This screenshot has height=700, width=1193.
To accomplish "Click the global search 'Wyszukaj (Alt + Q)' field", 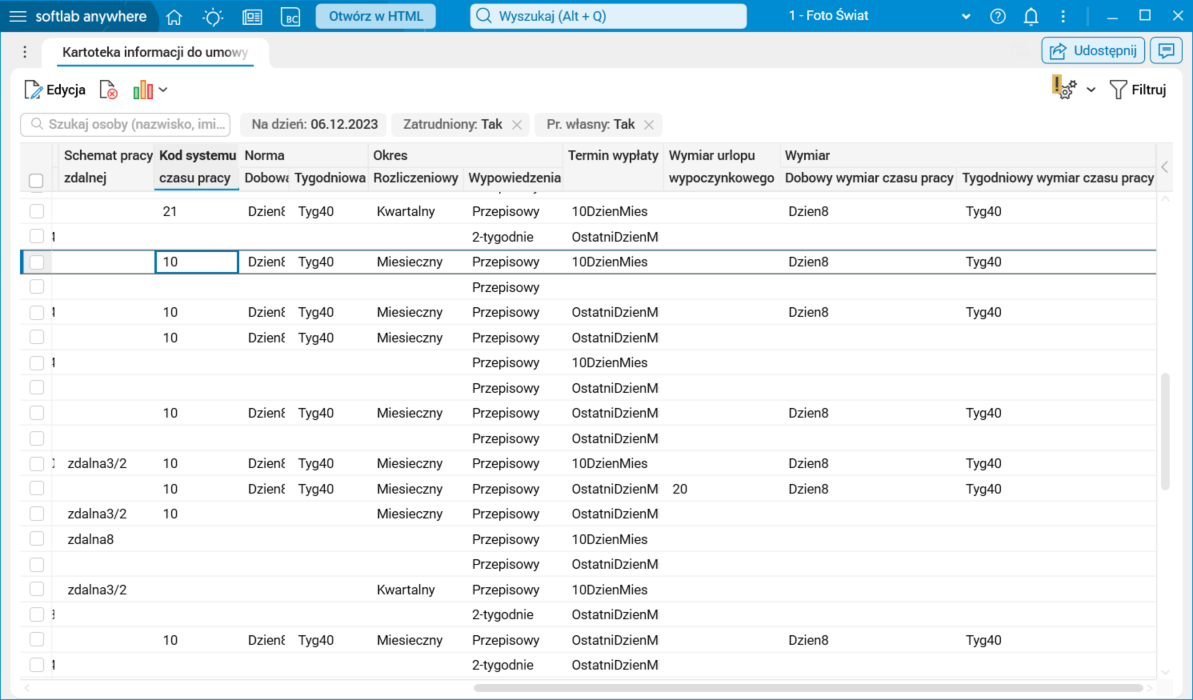I will click(609, 16).
